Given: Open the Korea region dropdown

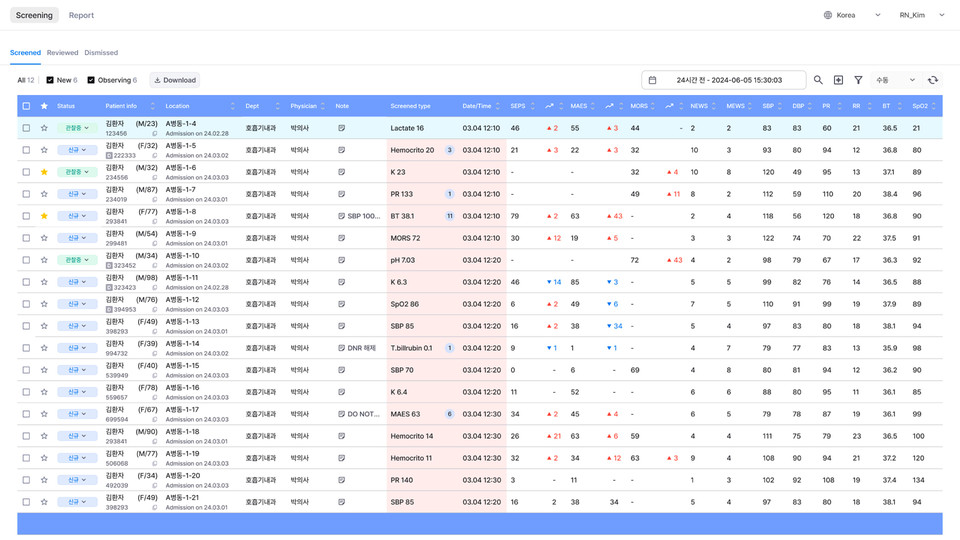Looking at the screenshot, I should click(x=852, y=15).
